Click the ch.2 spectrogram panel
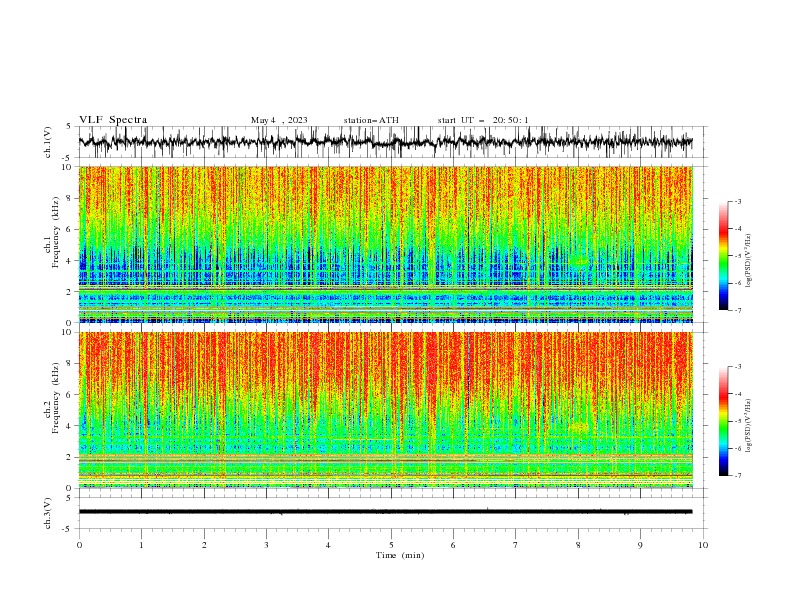Image resolution: width=792 pixels, height=612 pixels. (386, 410)
